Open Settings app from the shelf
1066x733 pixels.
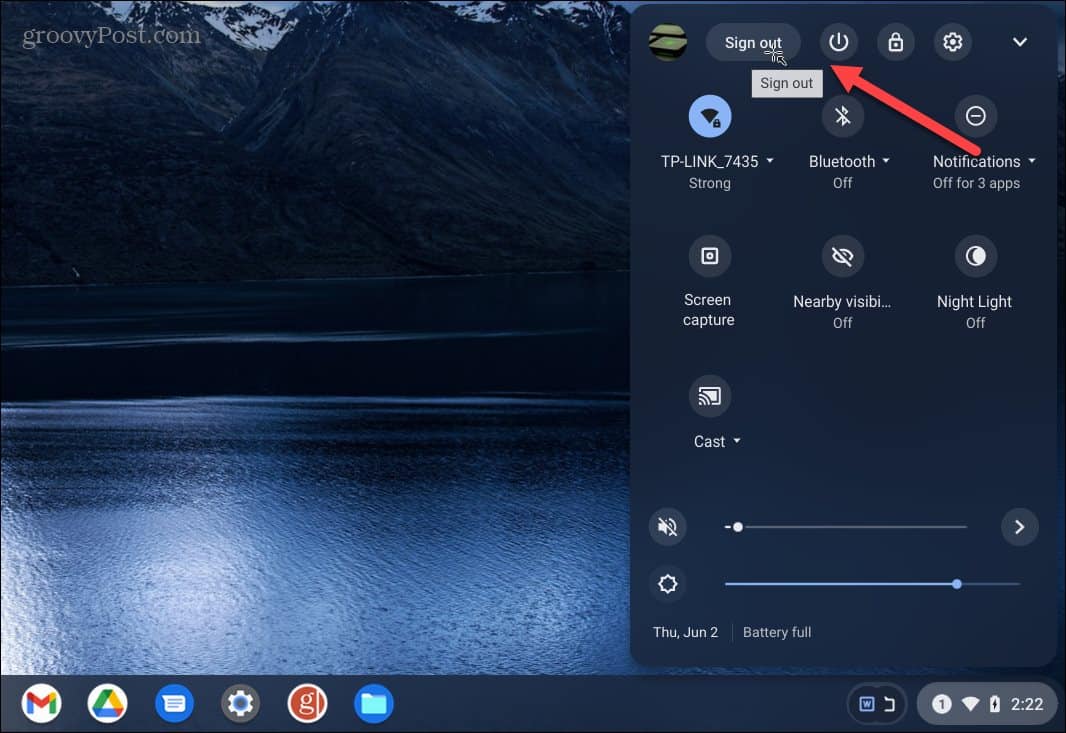240,704
